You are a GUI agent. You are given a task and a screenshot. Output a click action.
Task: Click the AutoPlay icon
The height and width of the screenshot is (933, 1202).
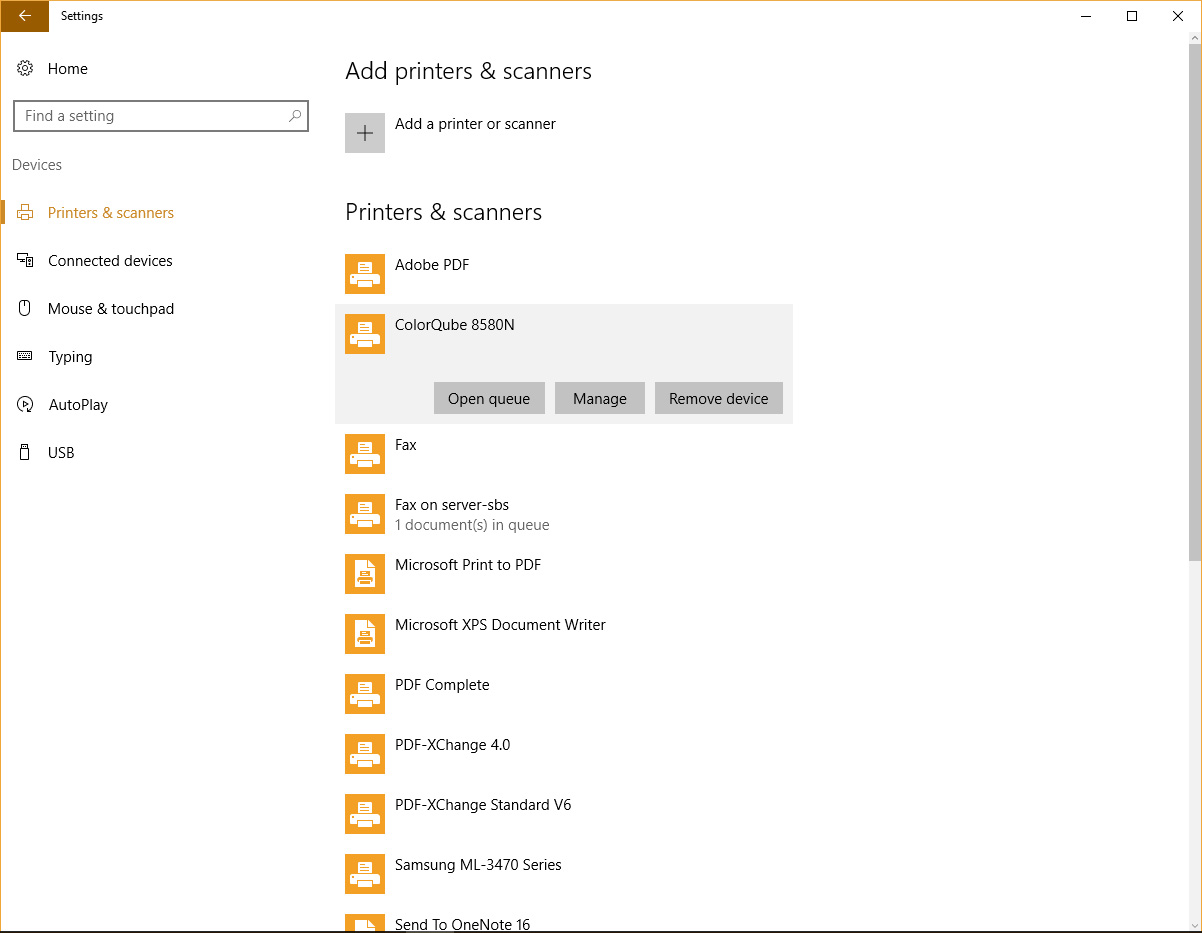[25, 405]
